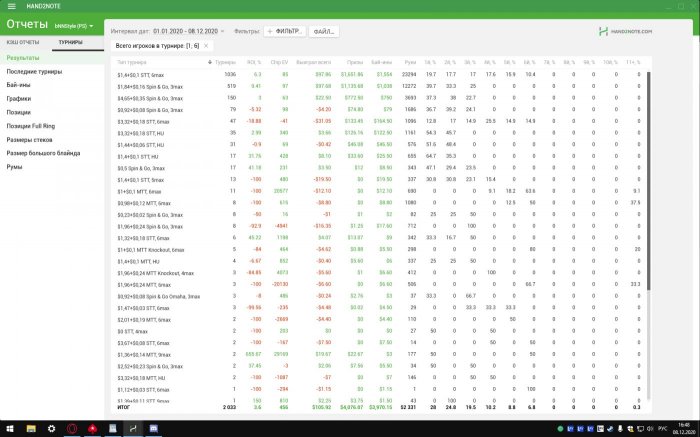Viewport: 700px width, 437px height.
Task: Click the ИТОГ totals row label
Action: pyautogui.click(x=124, y=408)
